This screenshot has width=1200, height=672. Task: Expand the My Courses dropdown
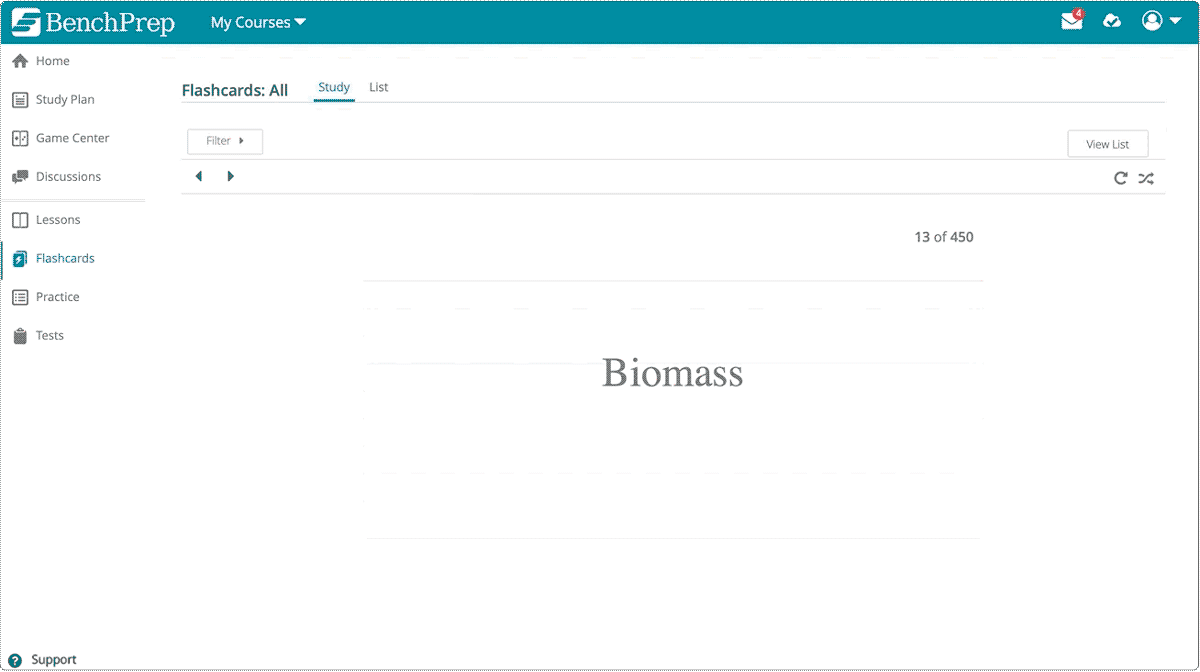258,22
